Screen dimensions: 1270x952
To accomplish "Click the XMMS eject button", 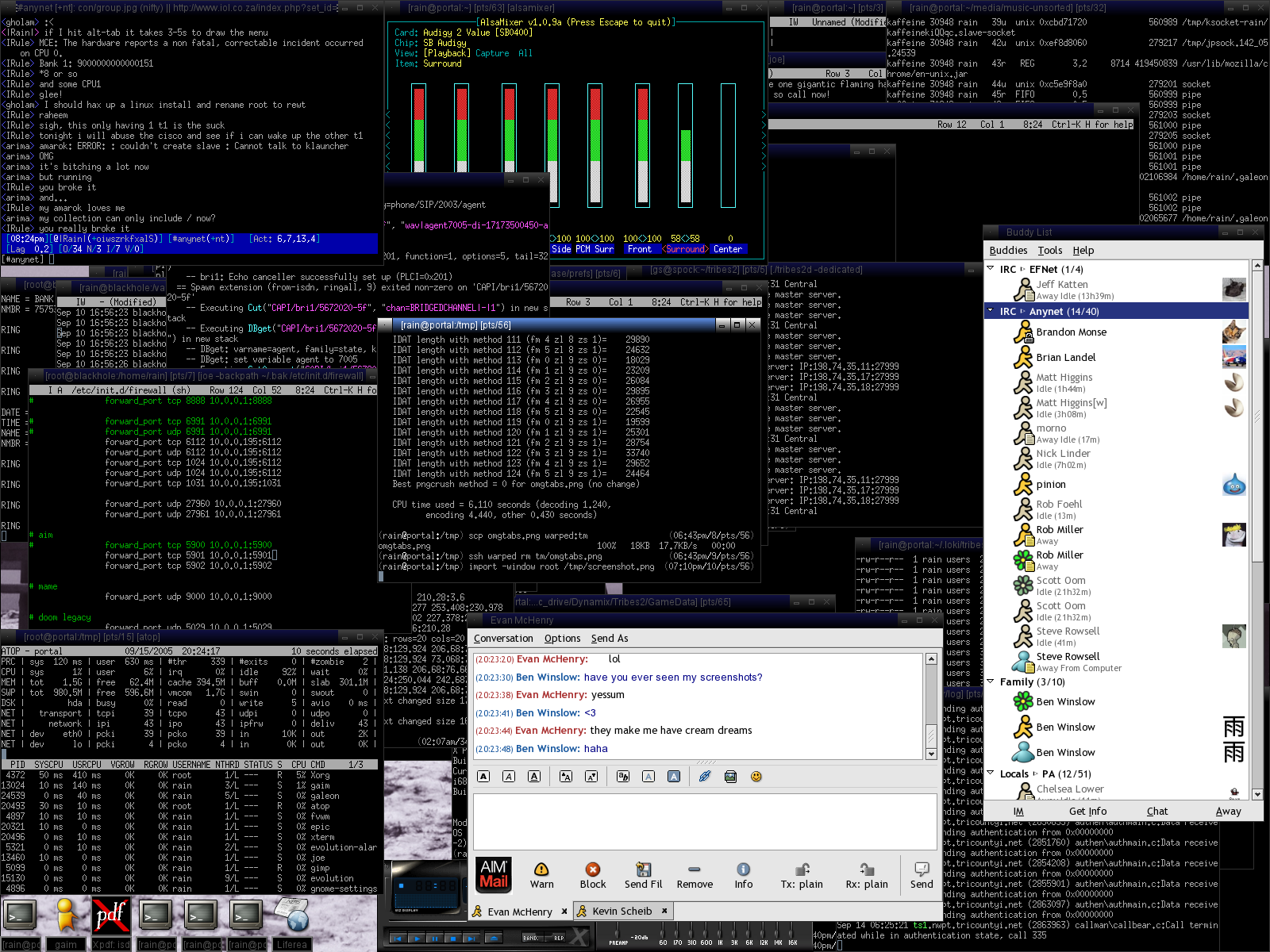I will coord(494,939).
